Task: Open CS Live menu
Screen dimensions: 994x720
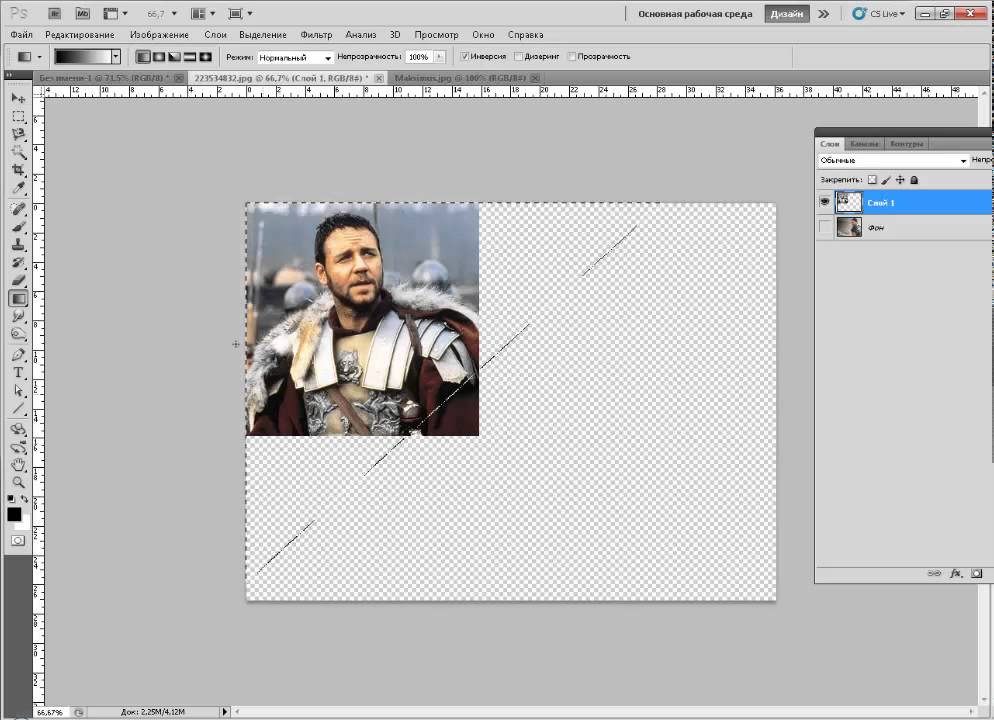Action: point(879,13)
